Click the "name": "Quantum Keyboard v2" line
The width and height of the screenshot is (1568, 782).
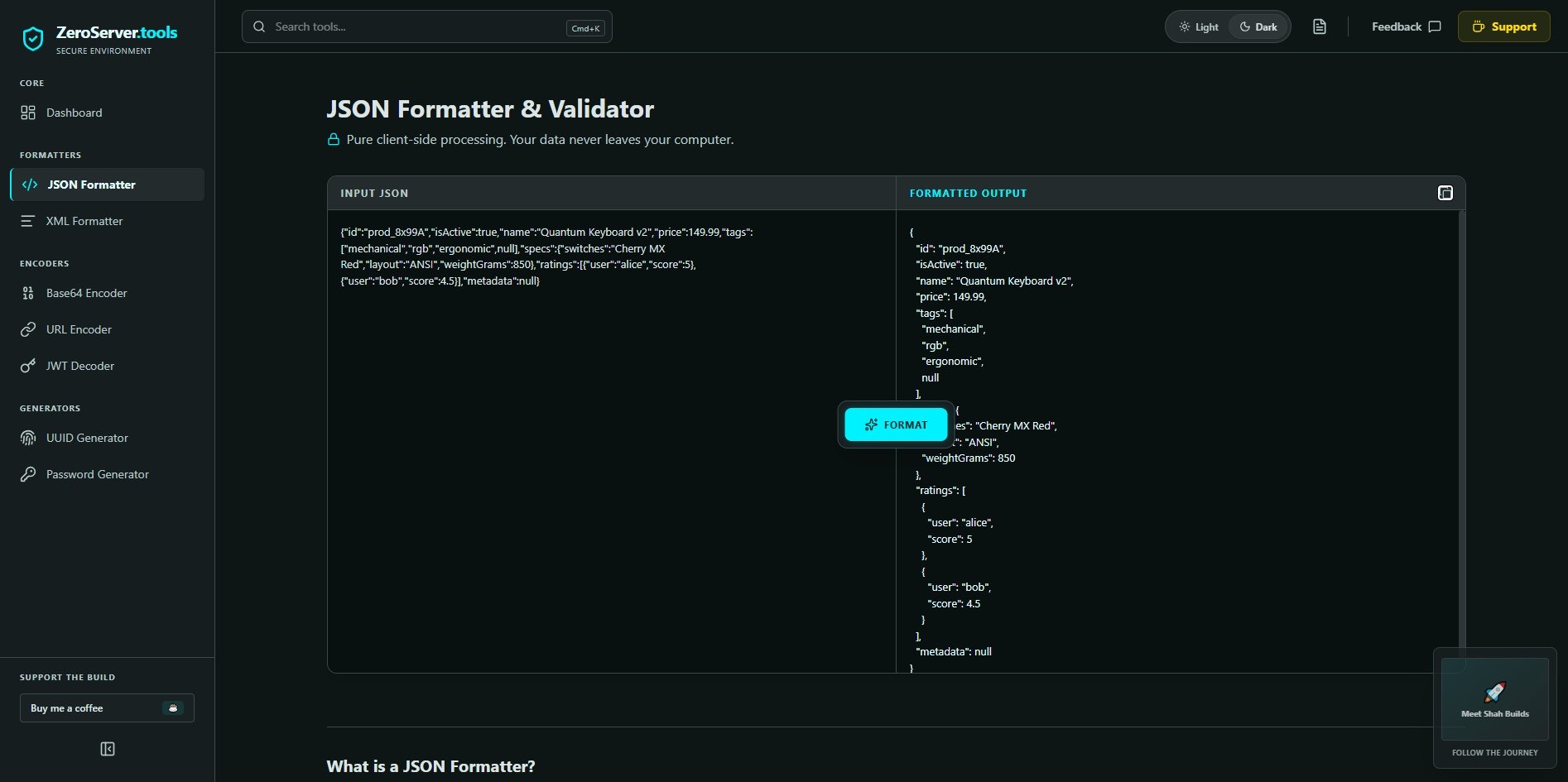(994, 281)
